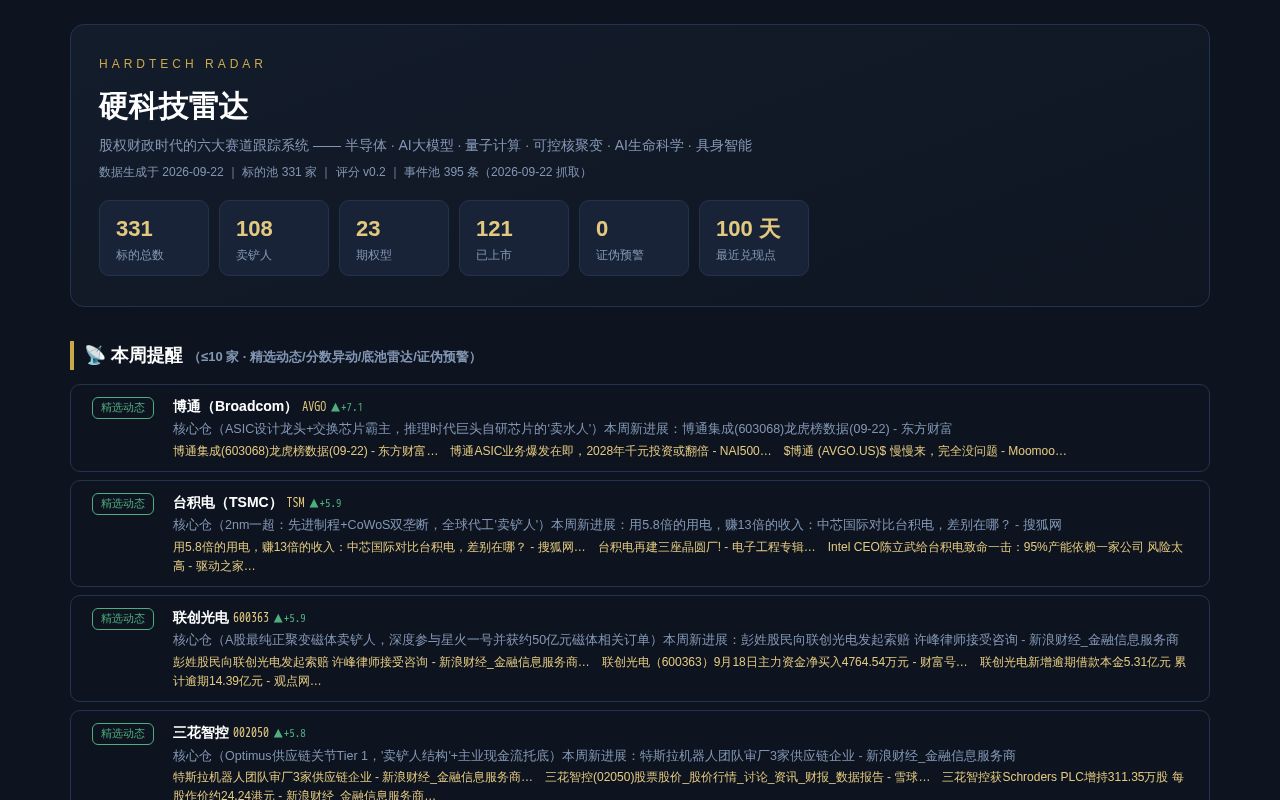Click the 股权财政时代的六大赛道 subtitle
The height and width of the screenshot is (800, 1280).
pyautogui.click(x=425, y=145)
